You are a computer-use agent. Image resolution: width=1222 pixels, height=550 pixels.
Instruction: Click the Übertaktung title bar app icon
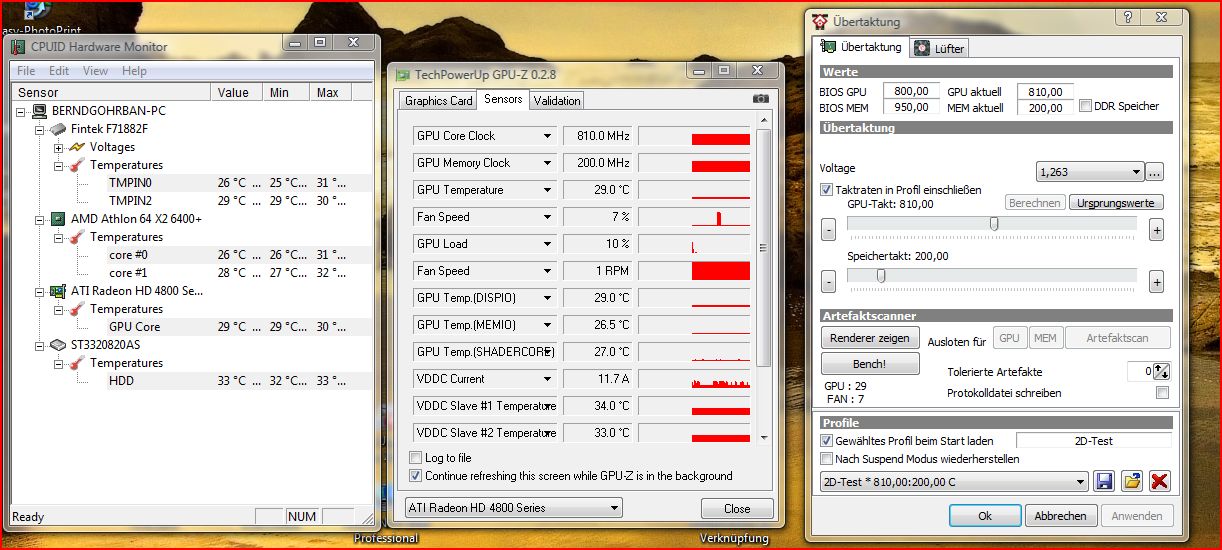tap(820, 21)
